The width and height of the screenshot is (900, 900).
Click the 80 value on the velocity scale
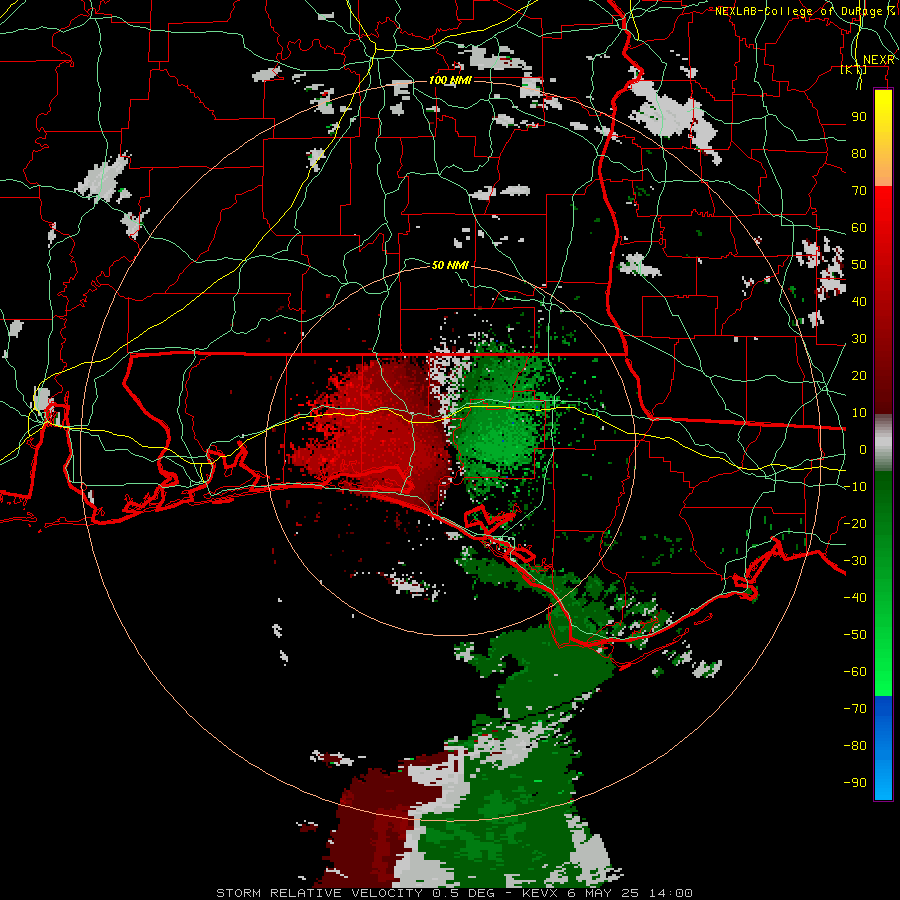pyautogui.click(x=859, y=153)
